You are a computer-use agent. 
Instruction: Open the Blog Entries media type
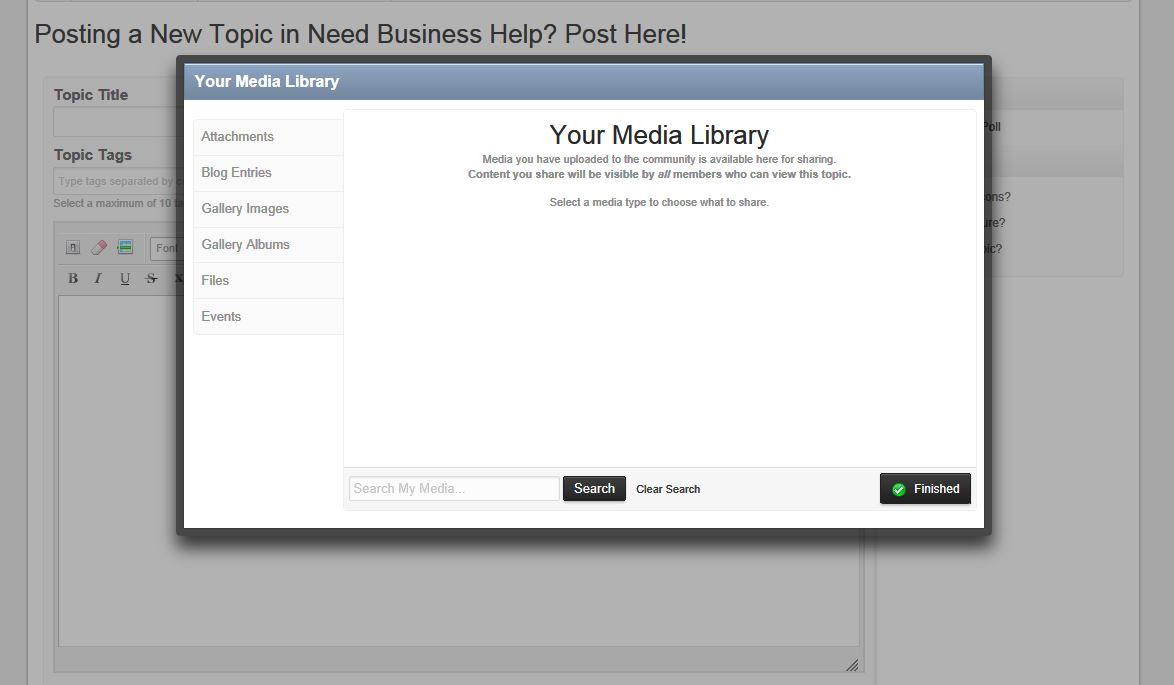pos(268,173)
